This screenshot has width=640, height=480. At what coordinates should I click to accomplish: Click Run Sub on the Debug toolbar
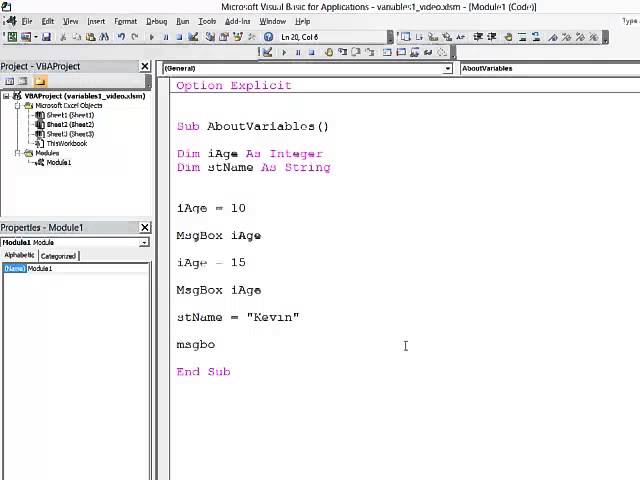284,52
